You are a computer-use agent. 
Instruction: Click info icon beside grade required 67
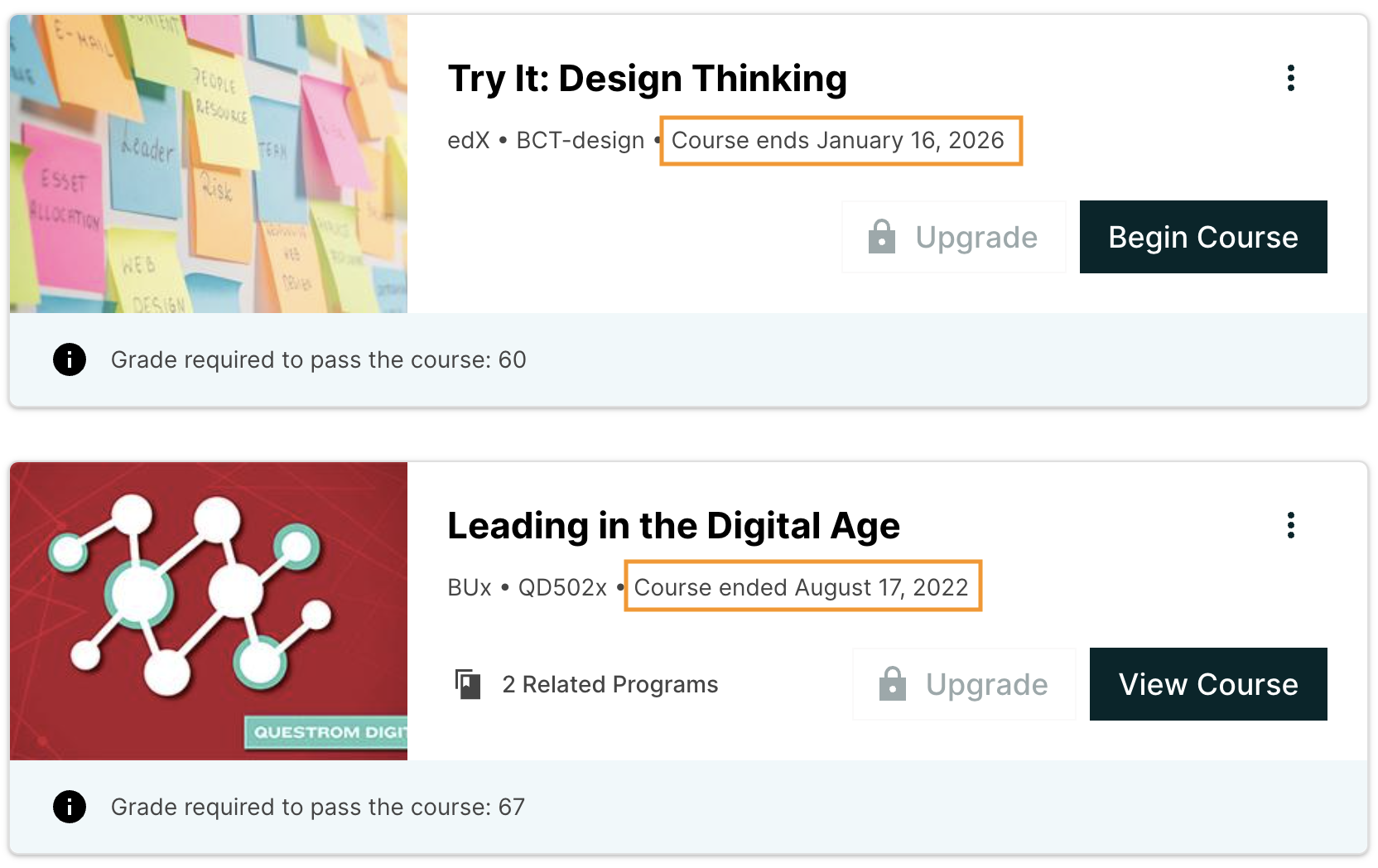70,807
